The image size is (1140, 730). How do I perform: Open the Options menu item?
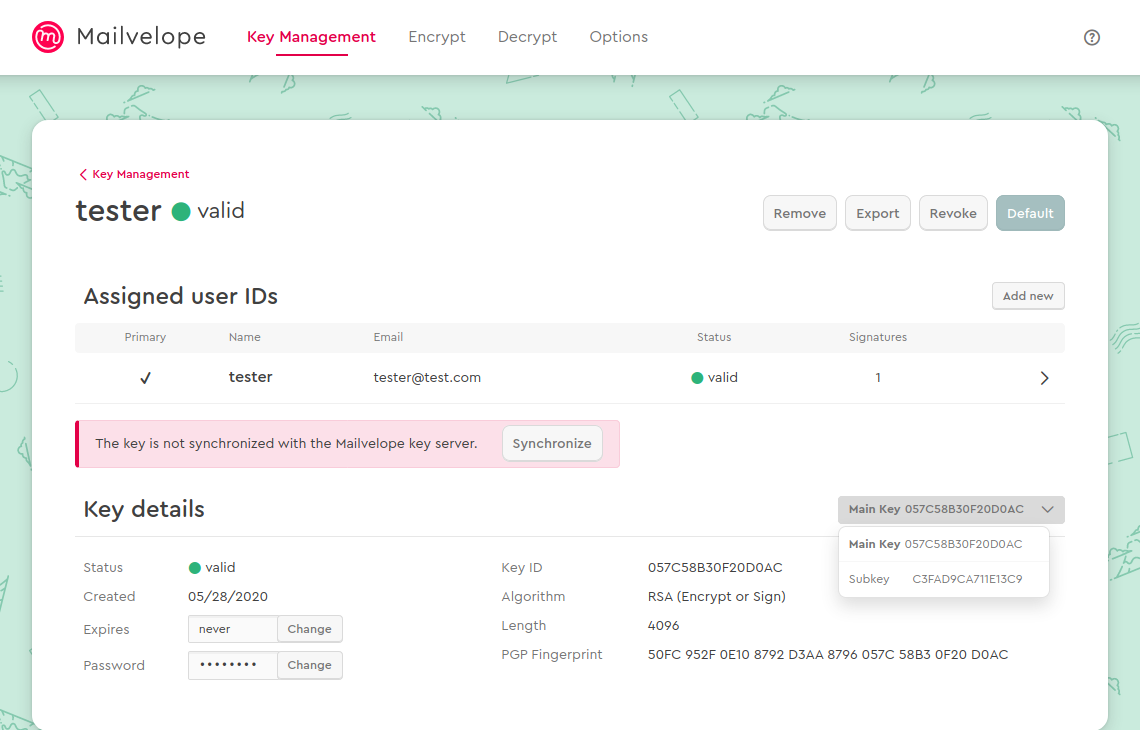pyautogui.click(x=618, y=37)
